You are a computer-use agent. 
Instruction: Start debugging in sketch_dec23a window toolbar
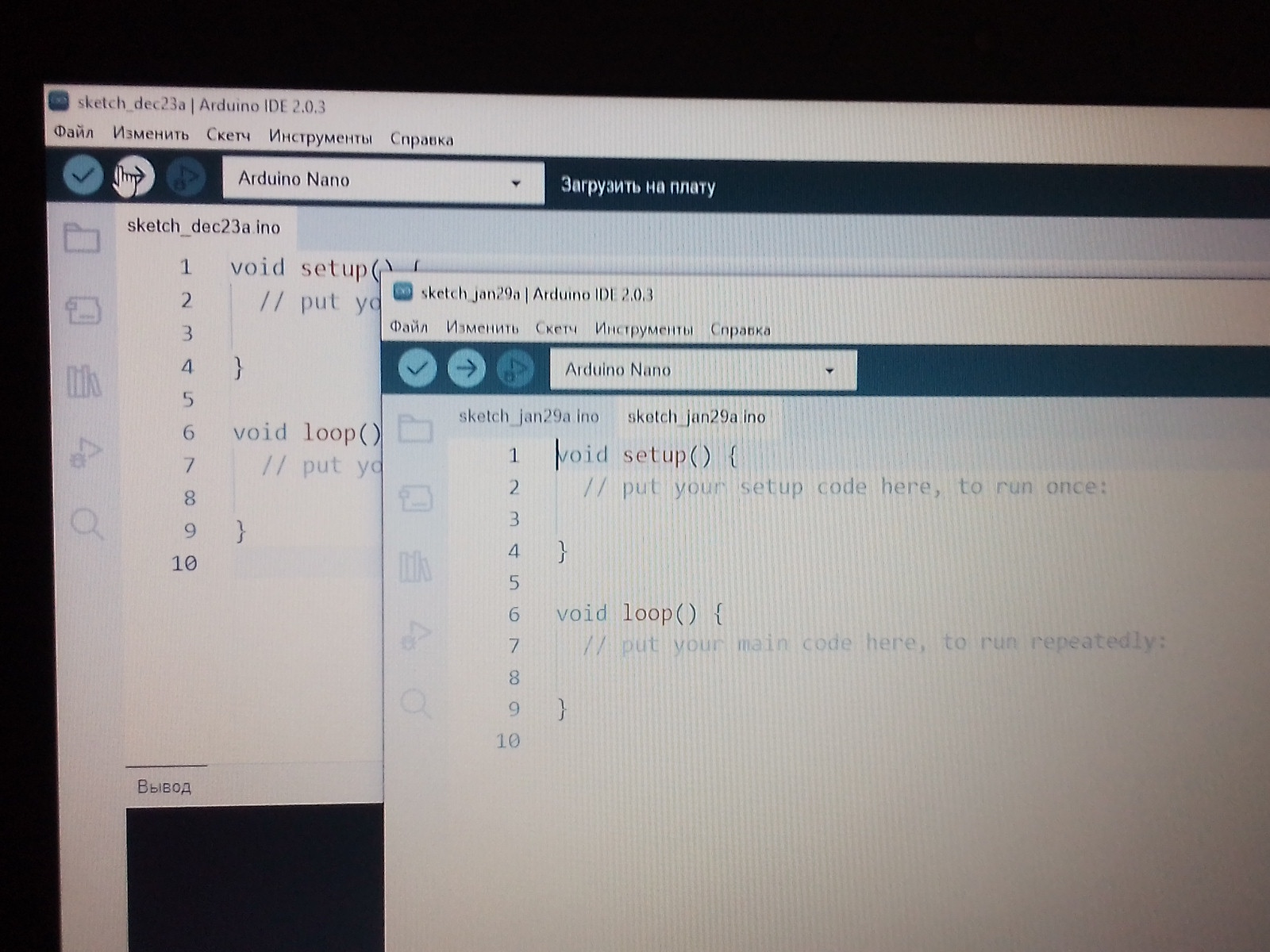186,178
